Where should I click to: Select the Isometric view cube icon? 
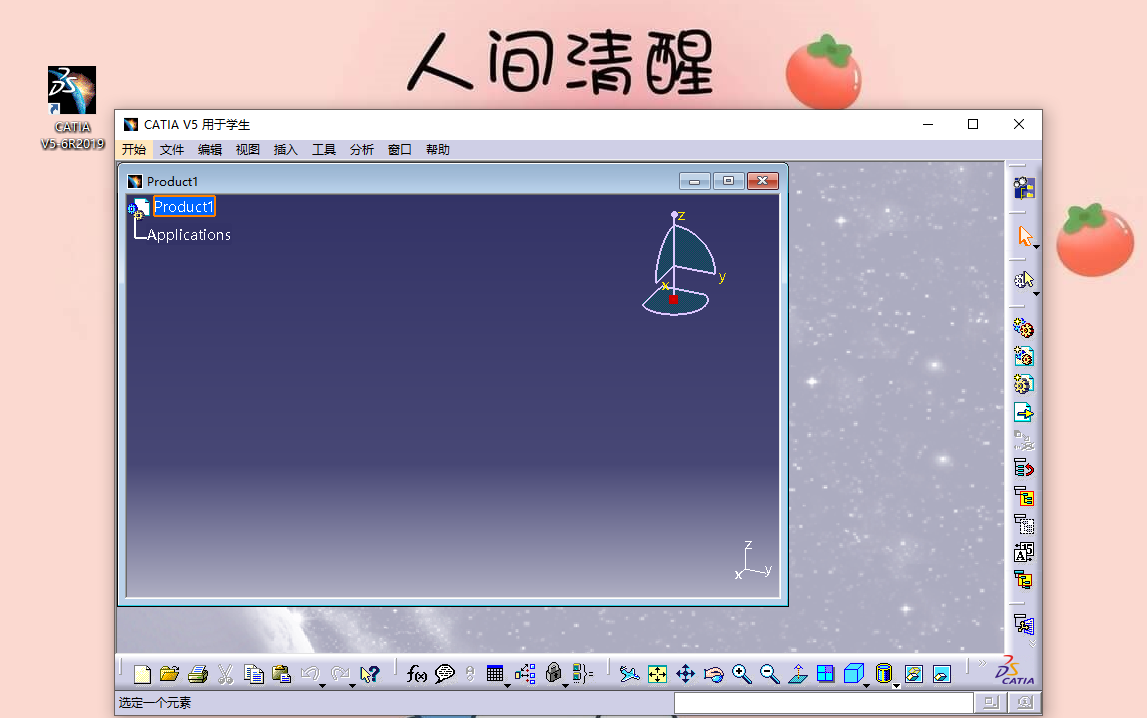click(x=854, y=673)
